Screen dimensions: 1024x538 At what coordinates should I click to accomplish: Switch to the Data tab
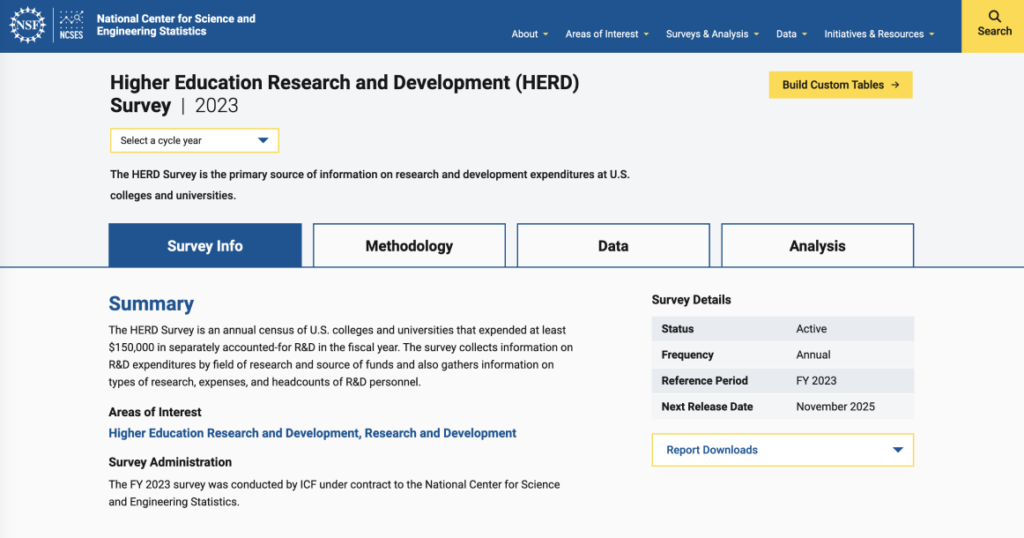(613, 246)
